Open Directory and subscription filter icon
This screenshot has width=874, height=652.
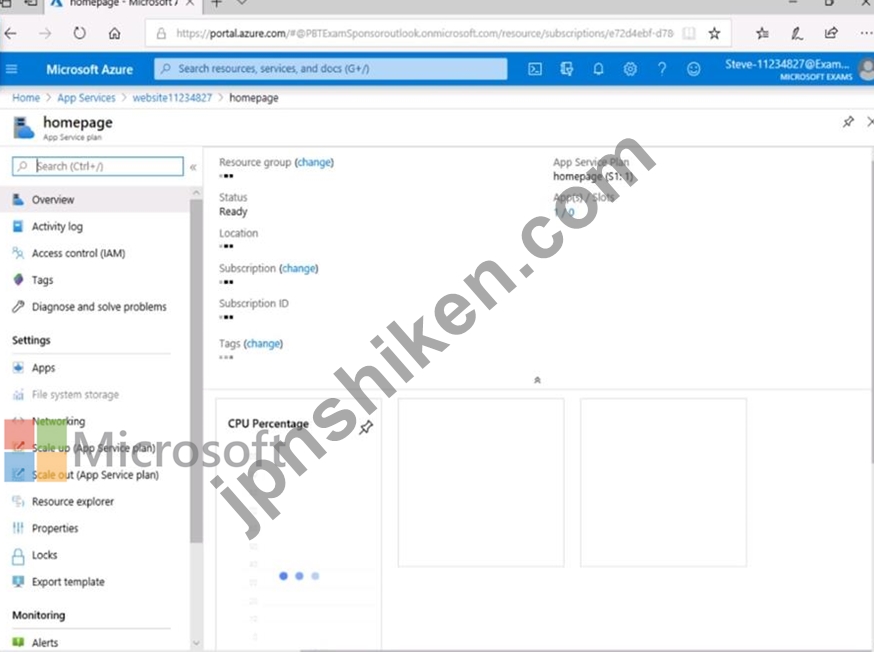tap(566, 69)
